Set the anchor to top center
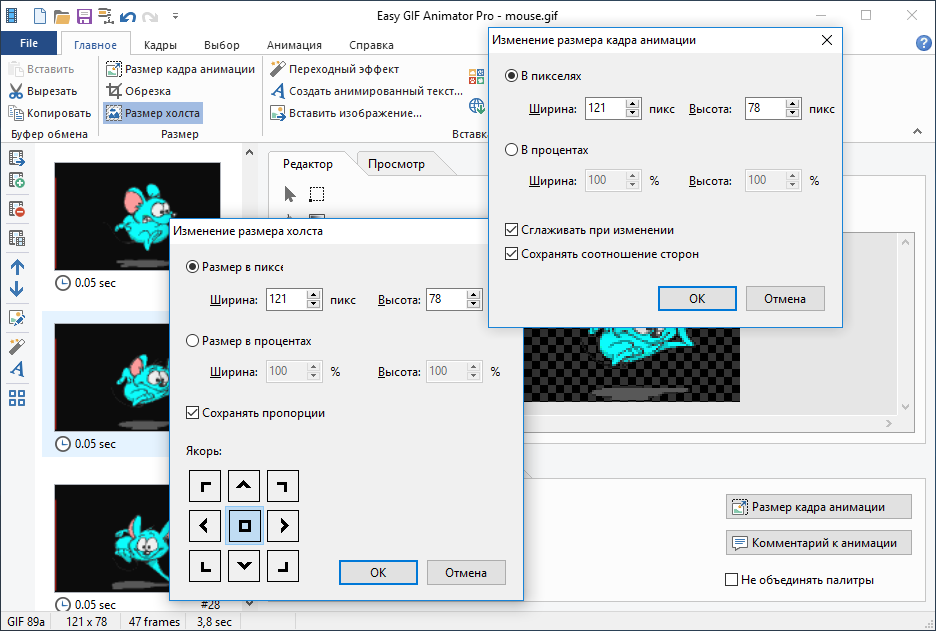 (244, 486)
